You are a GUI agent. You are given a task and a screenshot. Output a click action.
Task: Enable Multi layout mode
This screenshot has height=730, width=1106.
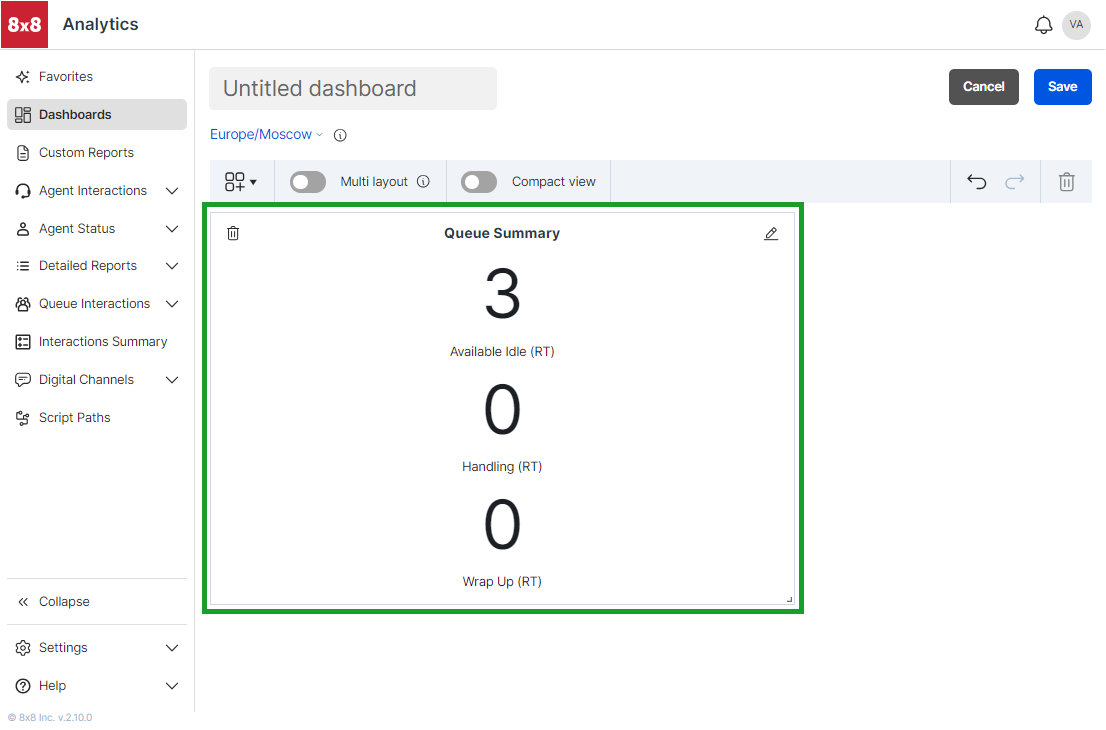coord(307,181)
